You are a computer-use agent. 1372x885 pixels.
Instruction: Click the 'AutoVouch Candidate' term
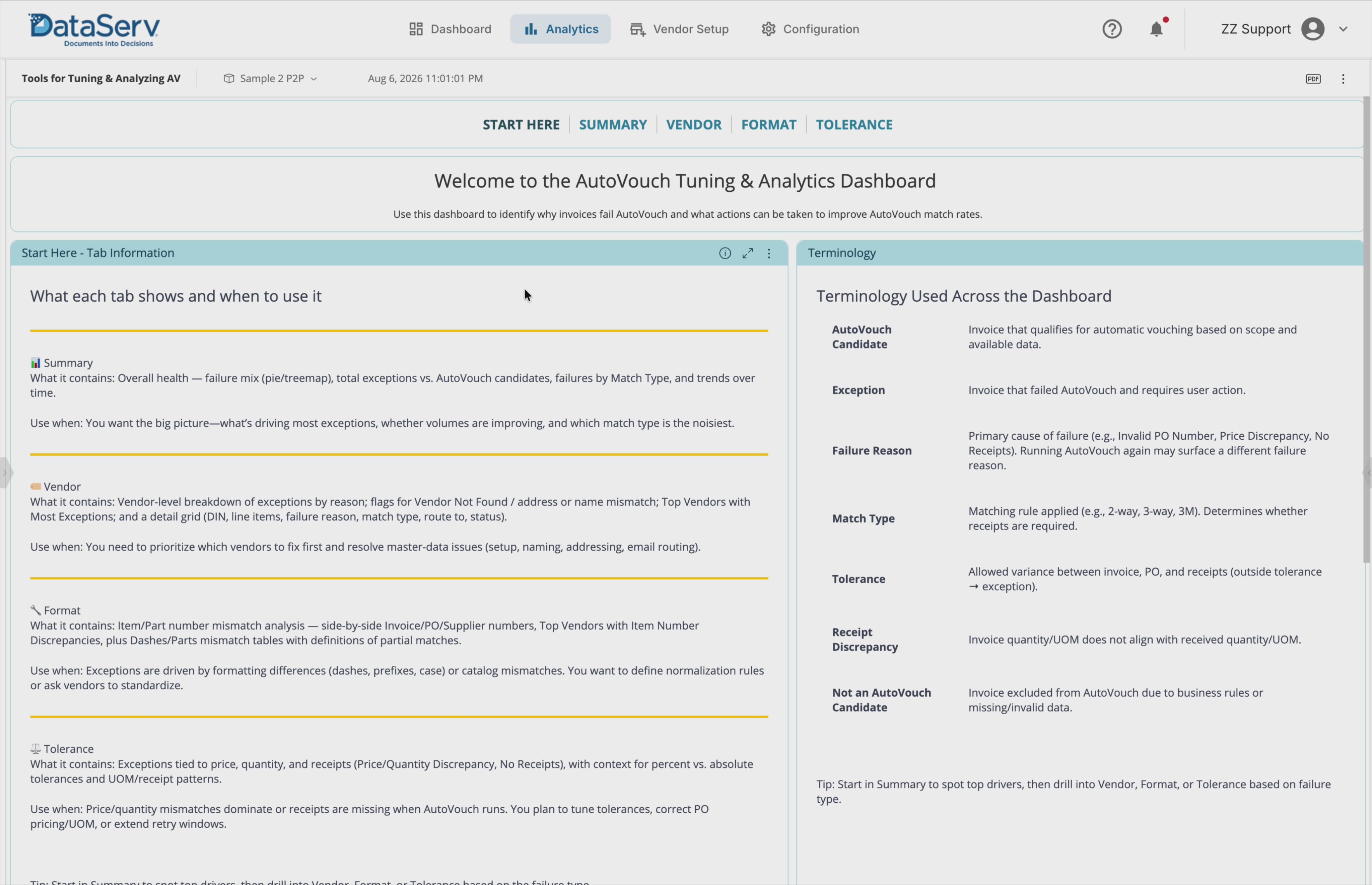tap(861, 337)
